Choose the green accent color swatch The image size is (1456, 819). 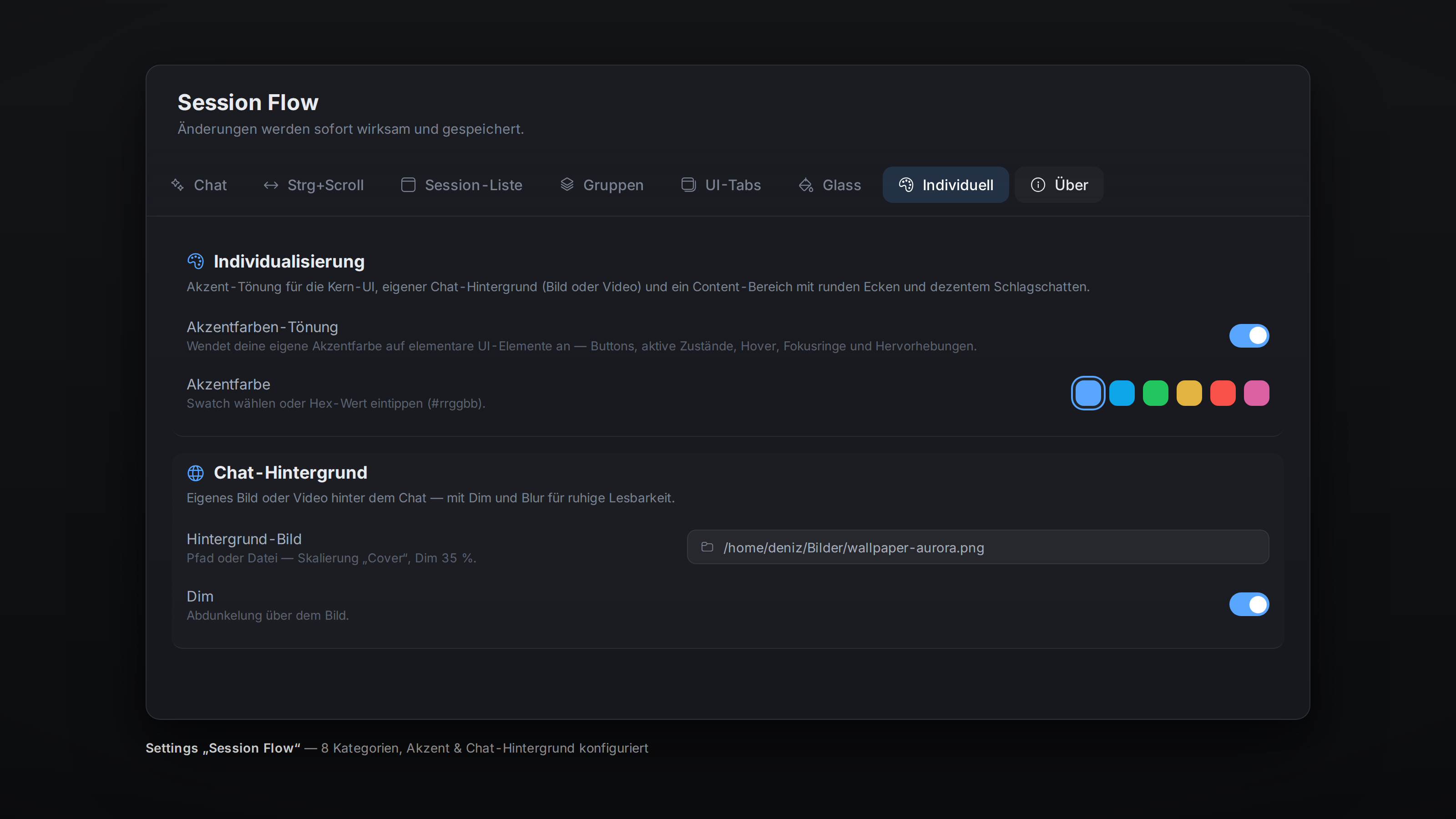[1155, 393]
